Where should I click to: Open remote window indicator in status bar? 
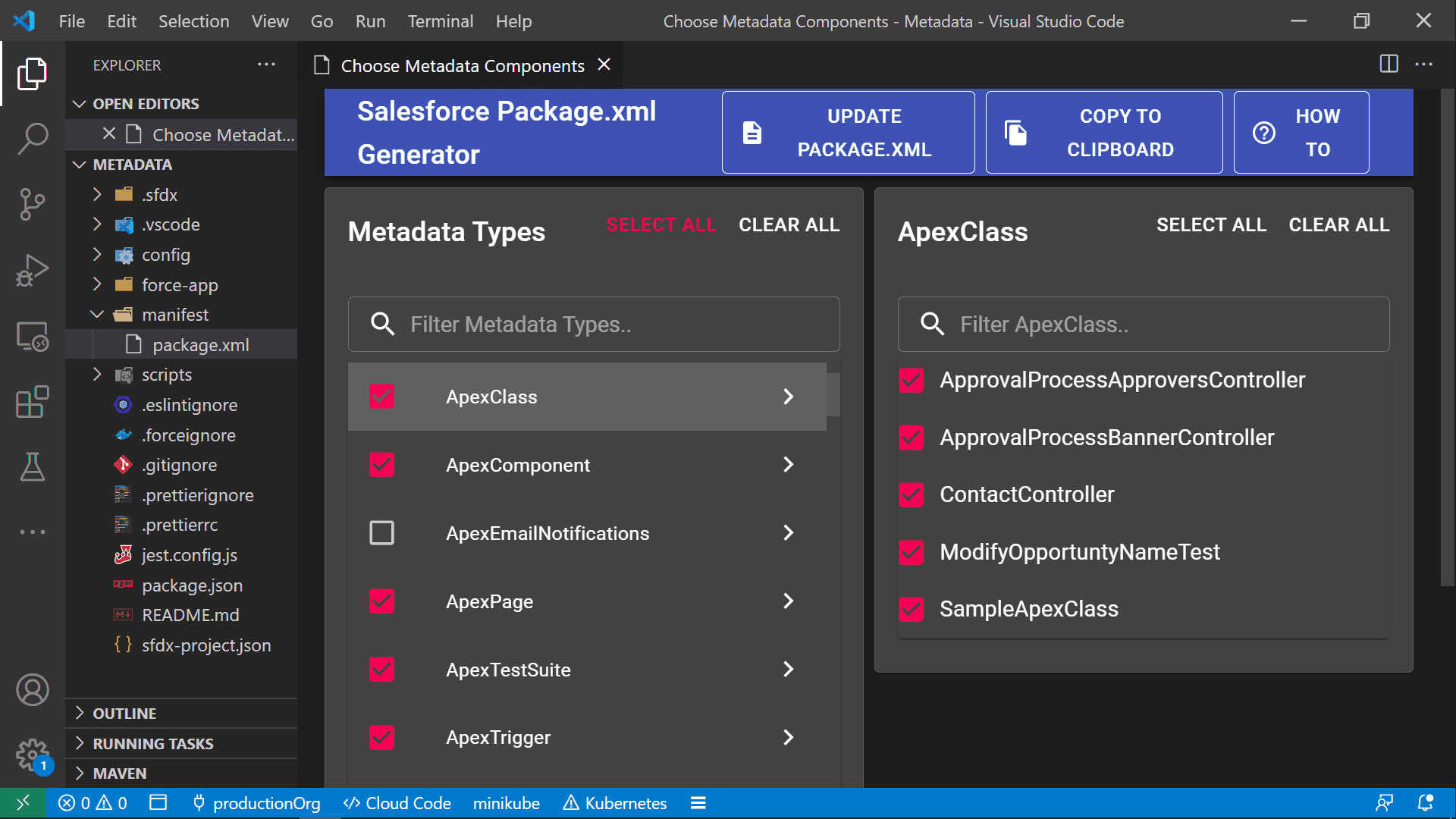23,803
